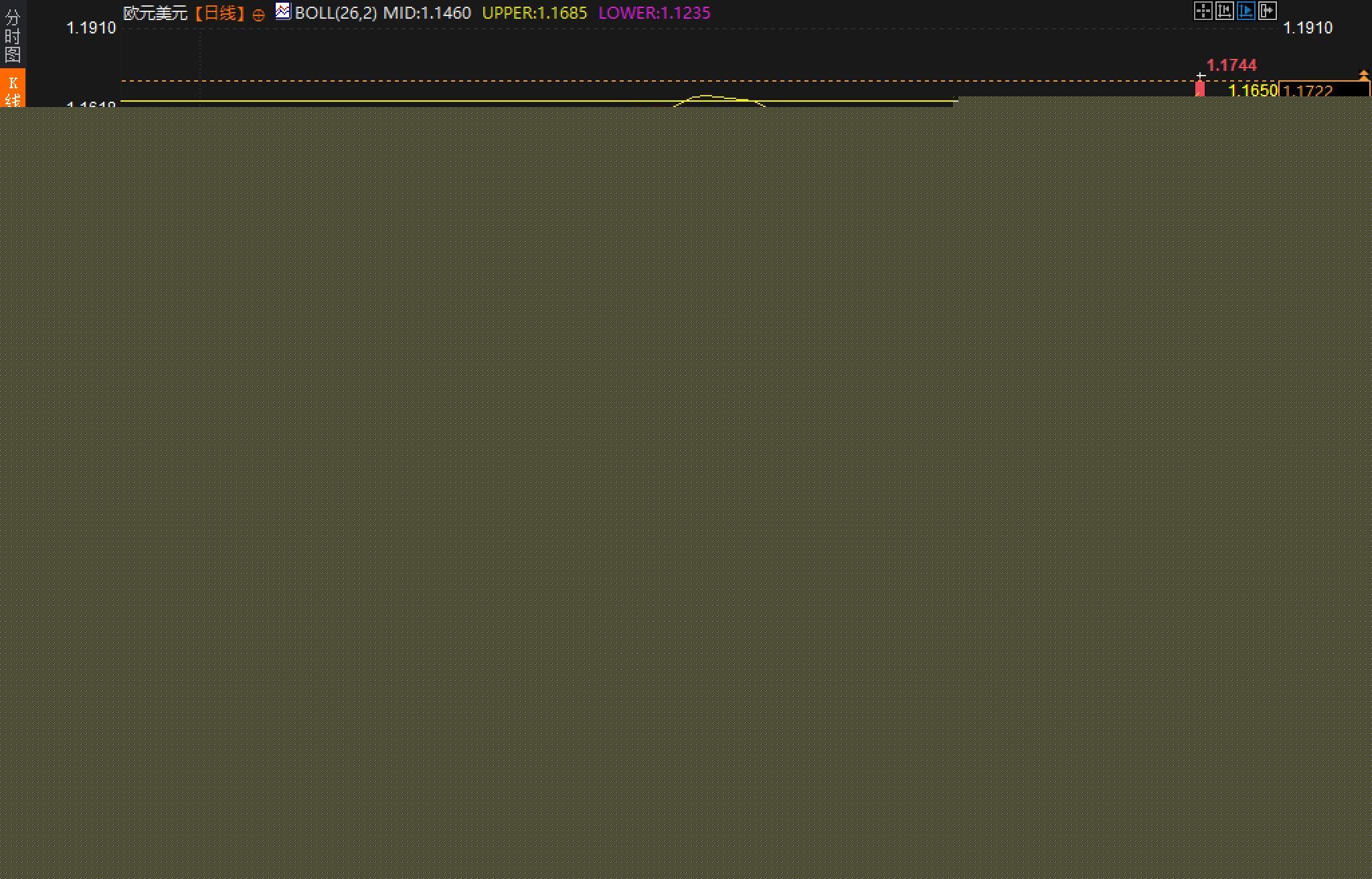
Task: Toggle the blue-highlighted chart mode icon
Action: click(1246, 11)
